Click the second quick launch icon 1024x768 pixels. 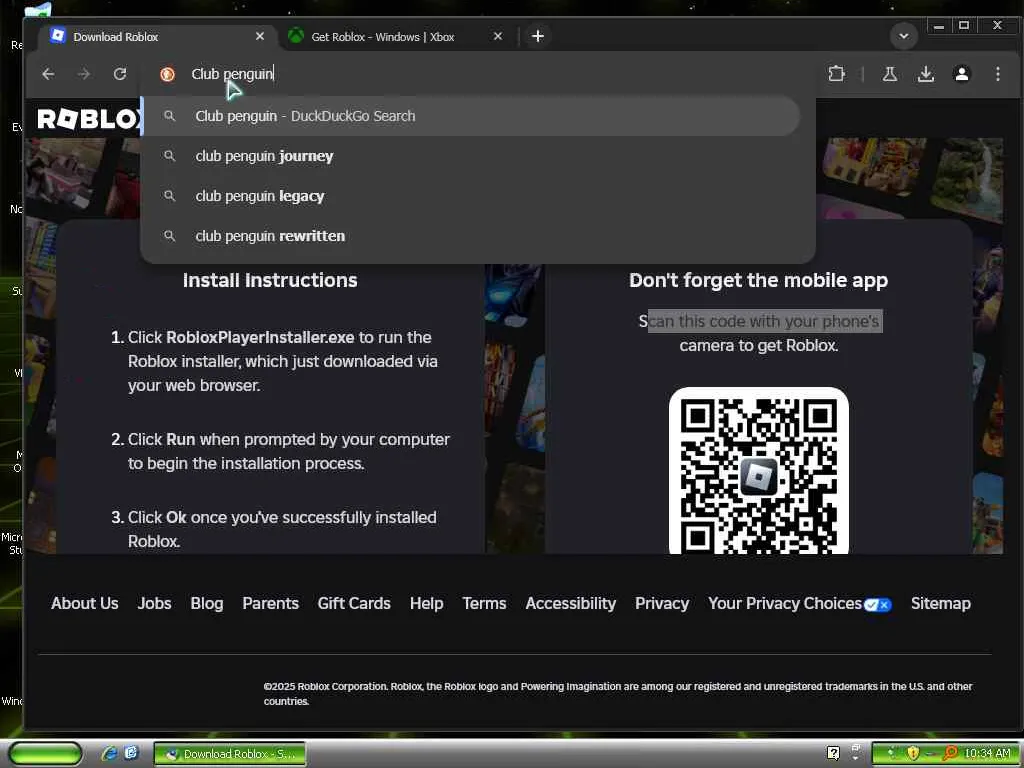tap(131, 753)
